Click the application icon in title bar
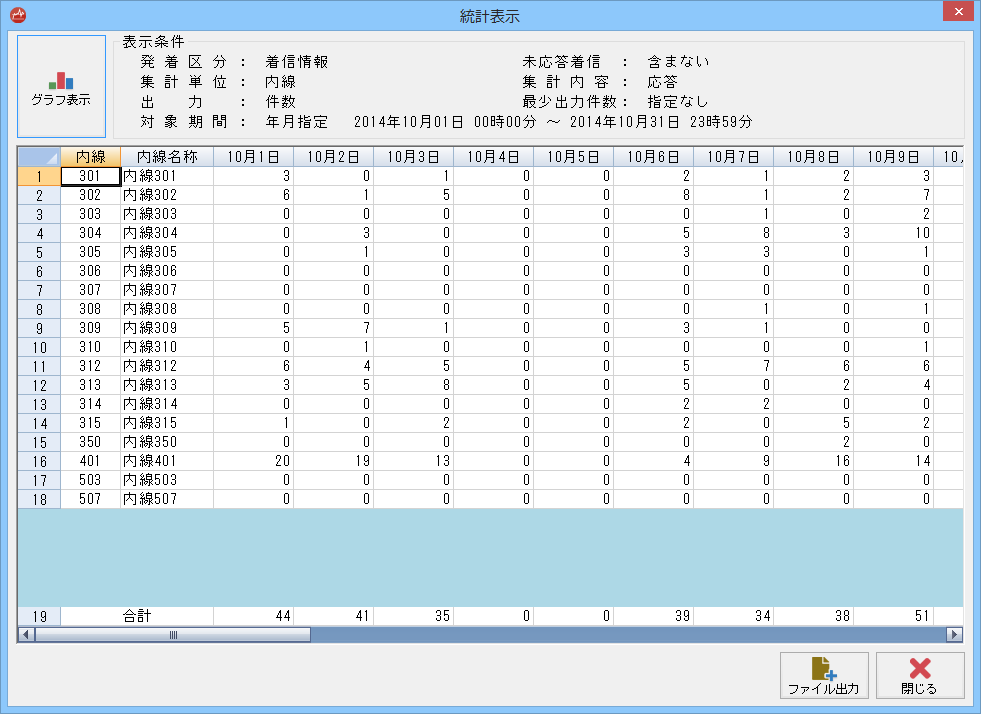The width and height of the screenshot is (981, 714). (17, 15)
